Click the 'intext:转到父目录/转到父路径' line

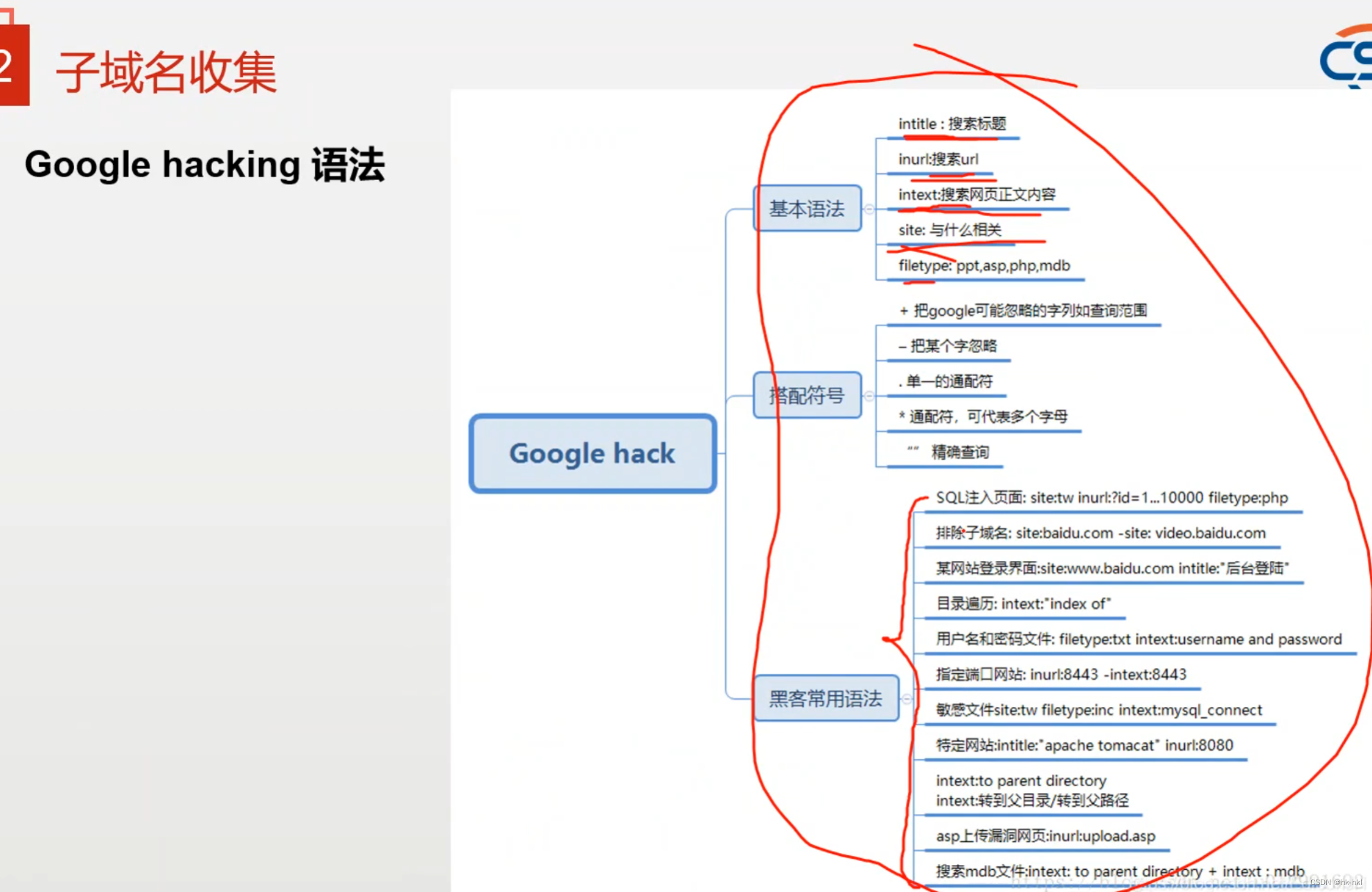[x=1033, y=801]
